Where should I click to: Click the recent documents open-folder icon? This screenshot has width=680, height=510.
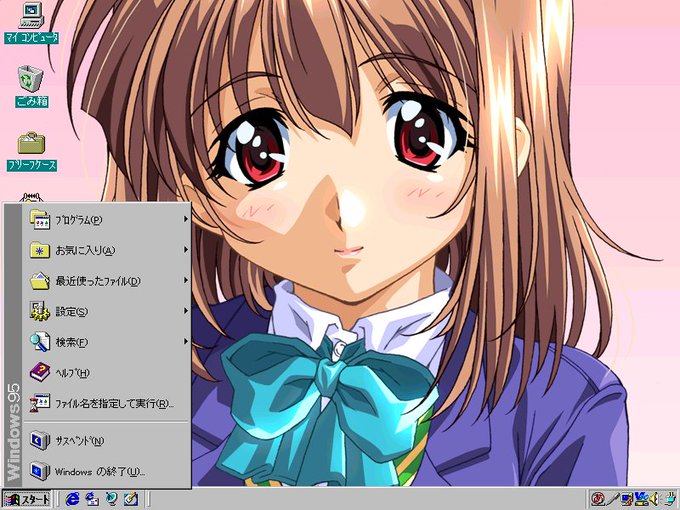(40, 281)
